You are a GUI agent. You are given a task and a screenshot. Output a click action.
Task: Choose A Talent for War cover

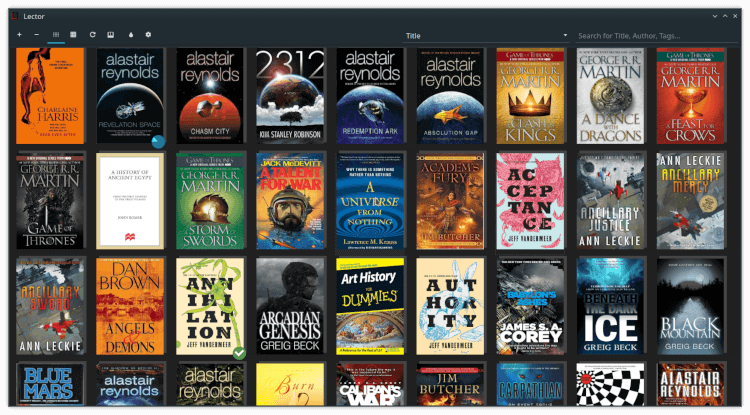[290, 201]
